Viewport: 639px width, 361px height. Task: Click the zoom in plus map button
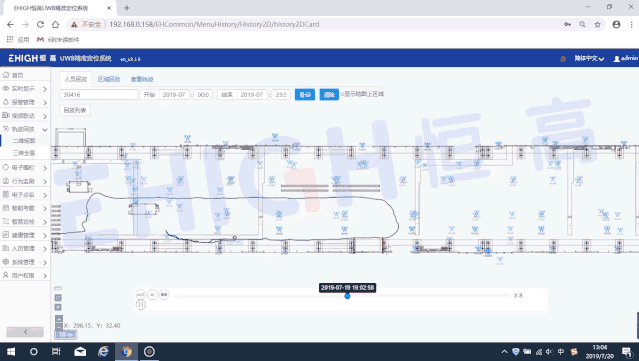coord(59,318)
